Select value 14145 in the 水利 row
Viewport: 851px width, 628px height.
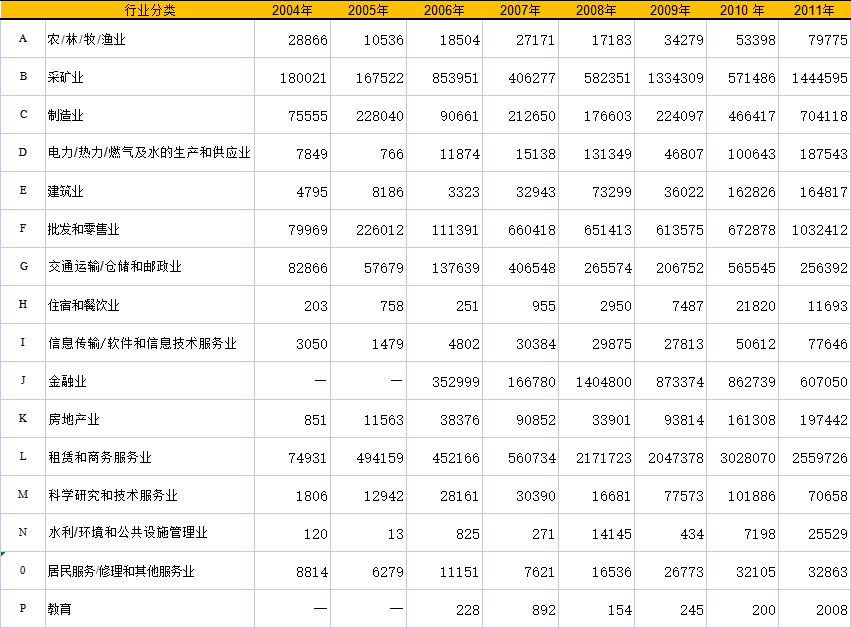tap(596, 532)
